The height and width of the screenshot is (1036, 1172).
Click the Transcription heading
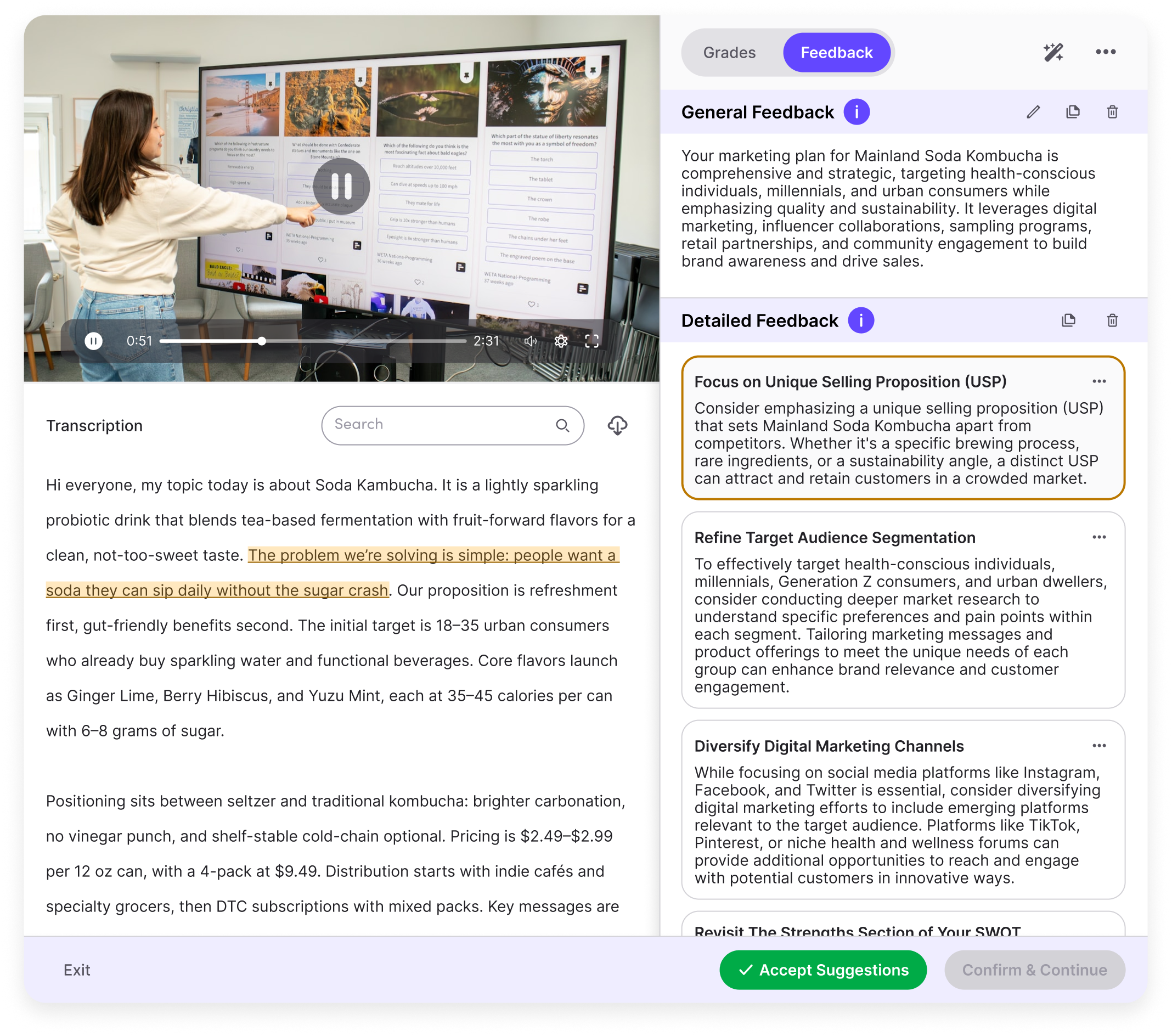(x=94, y=425)
